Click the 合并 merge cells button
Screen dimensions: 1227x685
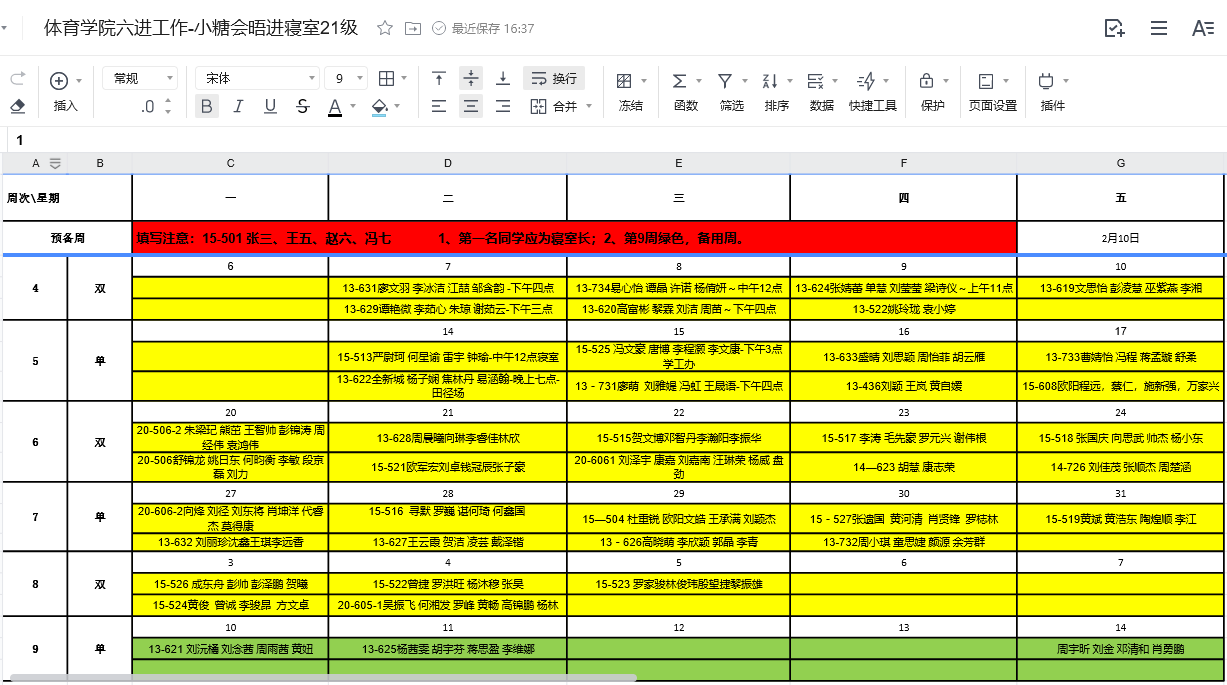560,106
